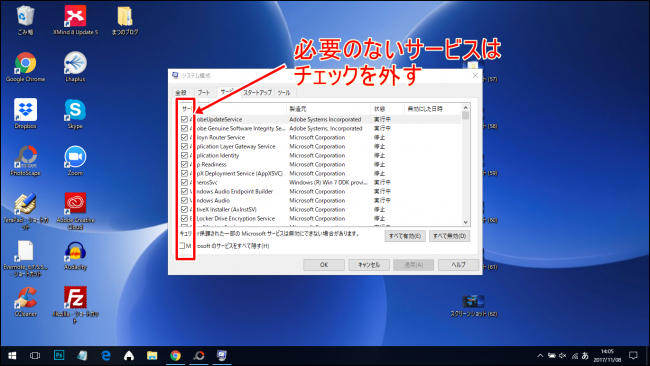
Task: Switch to PhotoScape taskbar icon
Action: [199, 356]
